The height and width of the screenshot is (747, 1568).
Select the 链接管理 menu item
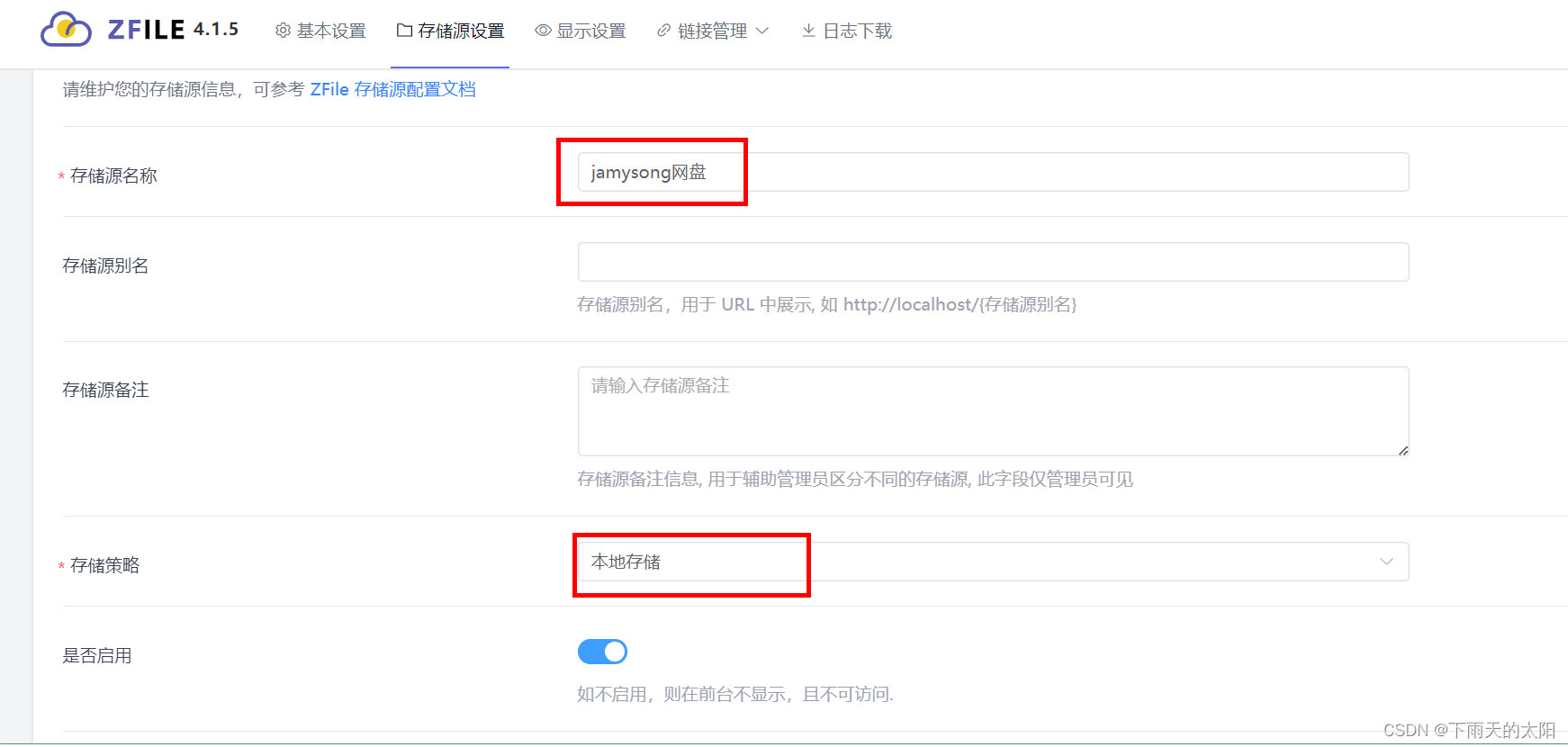pos(713,31)
